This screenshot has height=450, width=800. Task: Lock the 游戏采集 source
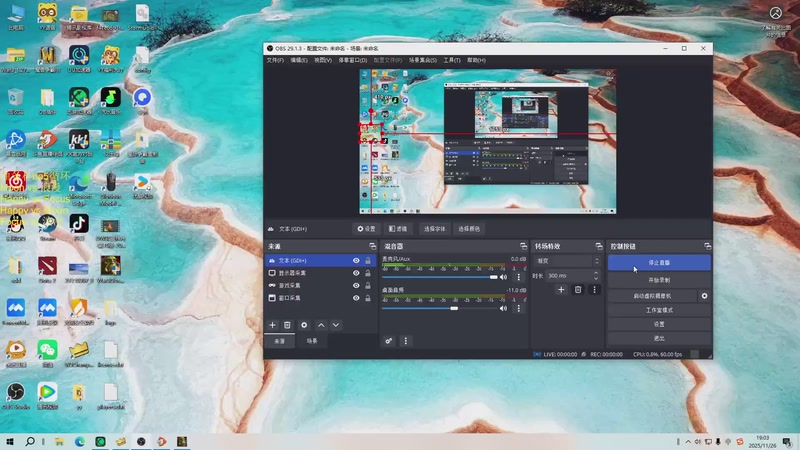click(x=368, y=285)
